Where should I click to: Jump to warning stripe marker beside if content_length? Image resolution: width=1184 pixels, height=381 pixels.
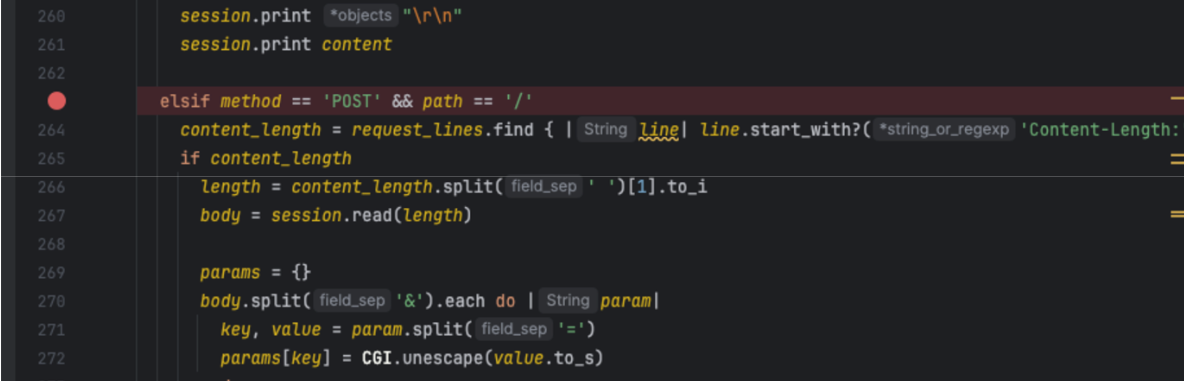[1176, 158]
